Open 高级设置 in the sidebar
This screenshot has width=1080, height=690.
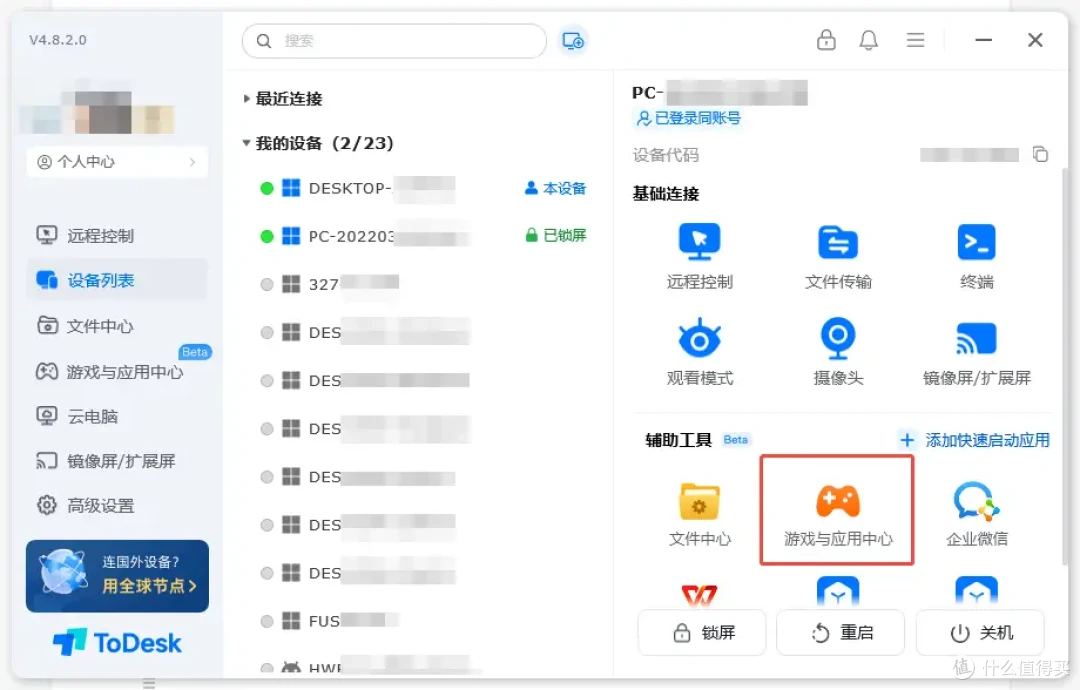click(x=116, y=505)
